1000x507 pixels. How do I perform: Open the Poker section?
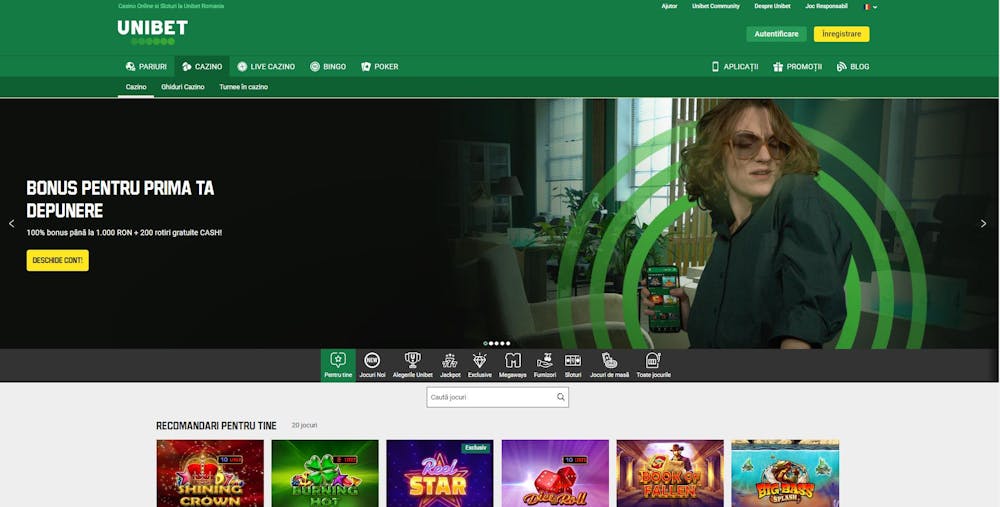379,66
